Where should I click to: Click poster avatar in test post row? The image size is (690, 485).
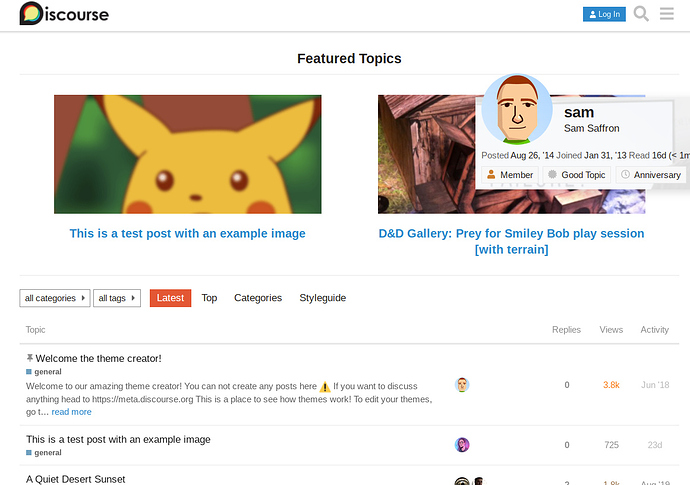point(462,445)
